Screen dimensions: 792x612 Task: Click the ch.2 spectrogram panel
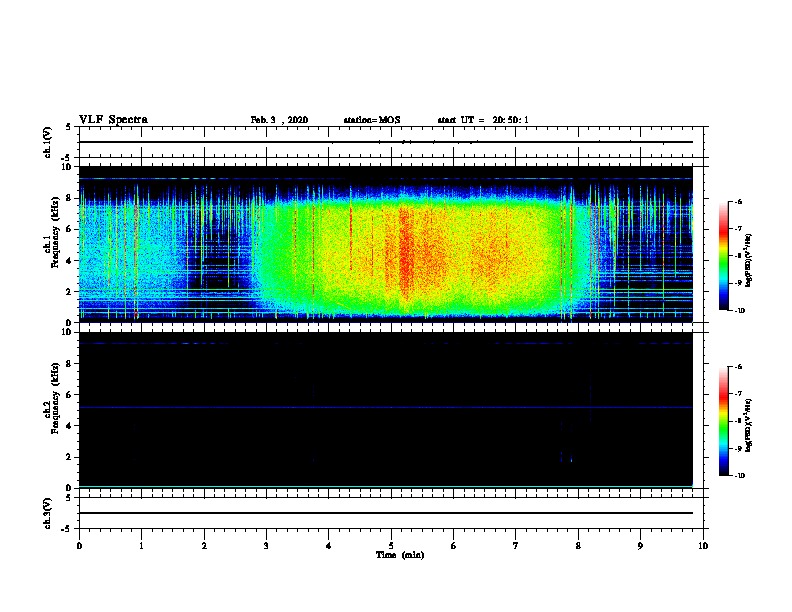[386, 410]
